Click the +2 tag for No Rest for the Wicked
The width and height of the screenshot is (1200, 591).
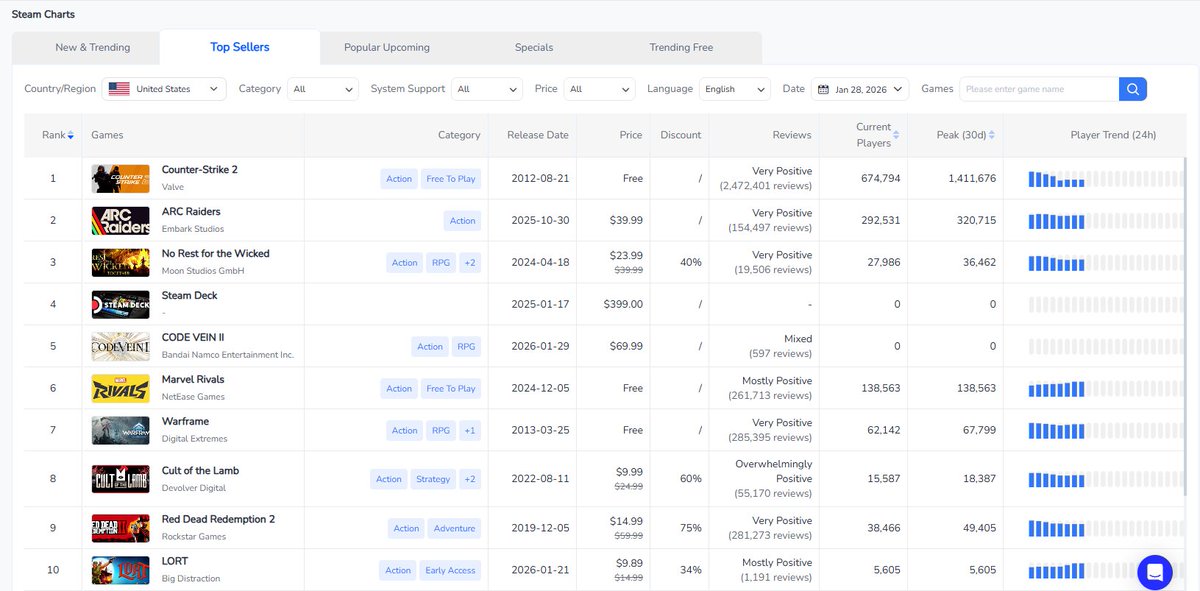click(470, 263)
